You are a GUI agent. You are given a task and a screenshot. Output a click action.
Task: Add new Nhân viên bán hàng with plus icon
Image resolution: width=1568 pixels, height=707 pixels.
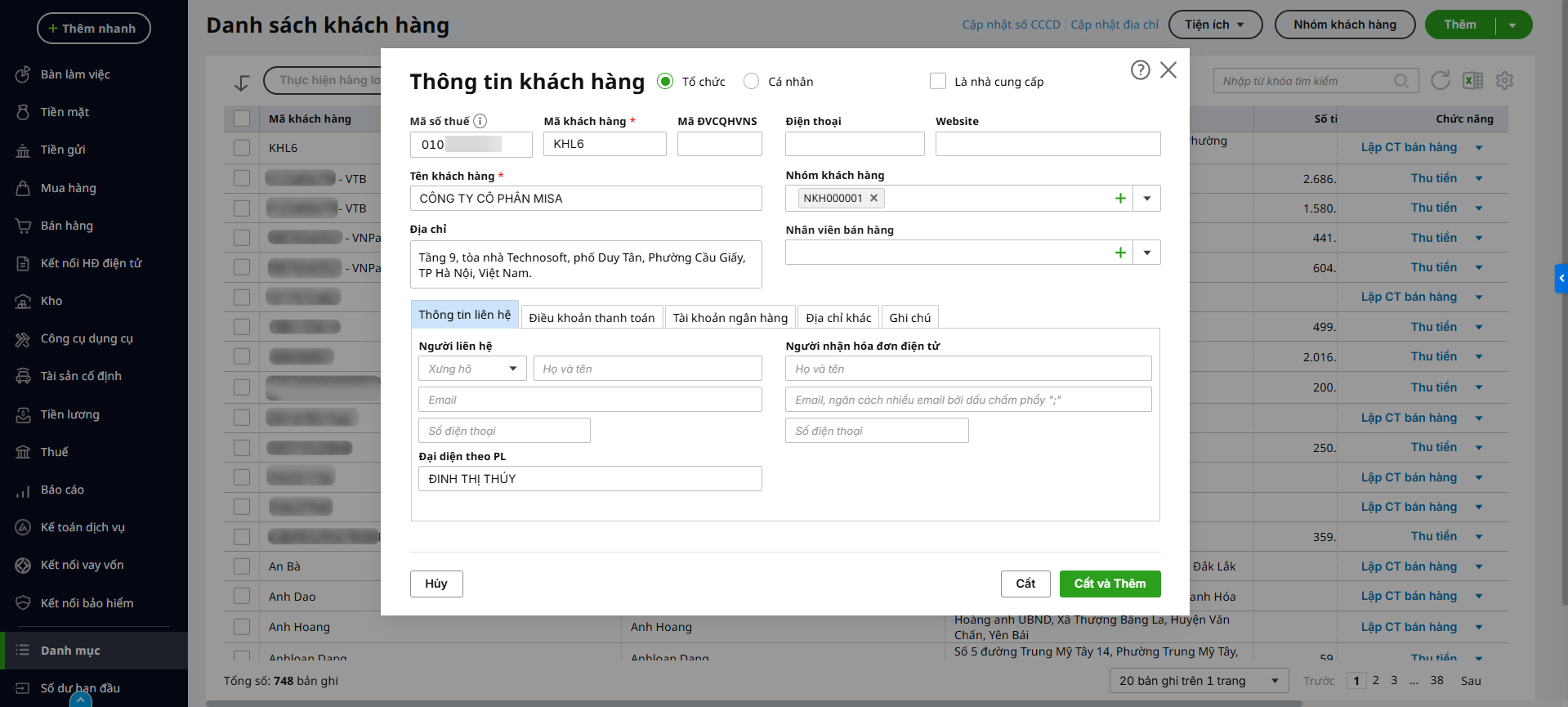coord(1120,253)
